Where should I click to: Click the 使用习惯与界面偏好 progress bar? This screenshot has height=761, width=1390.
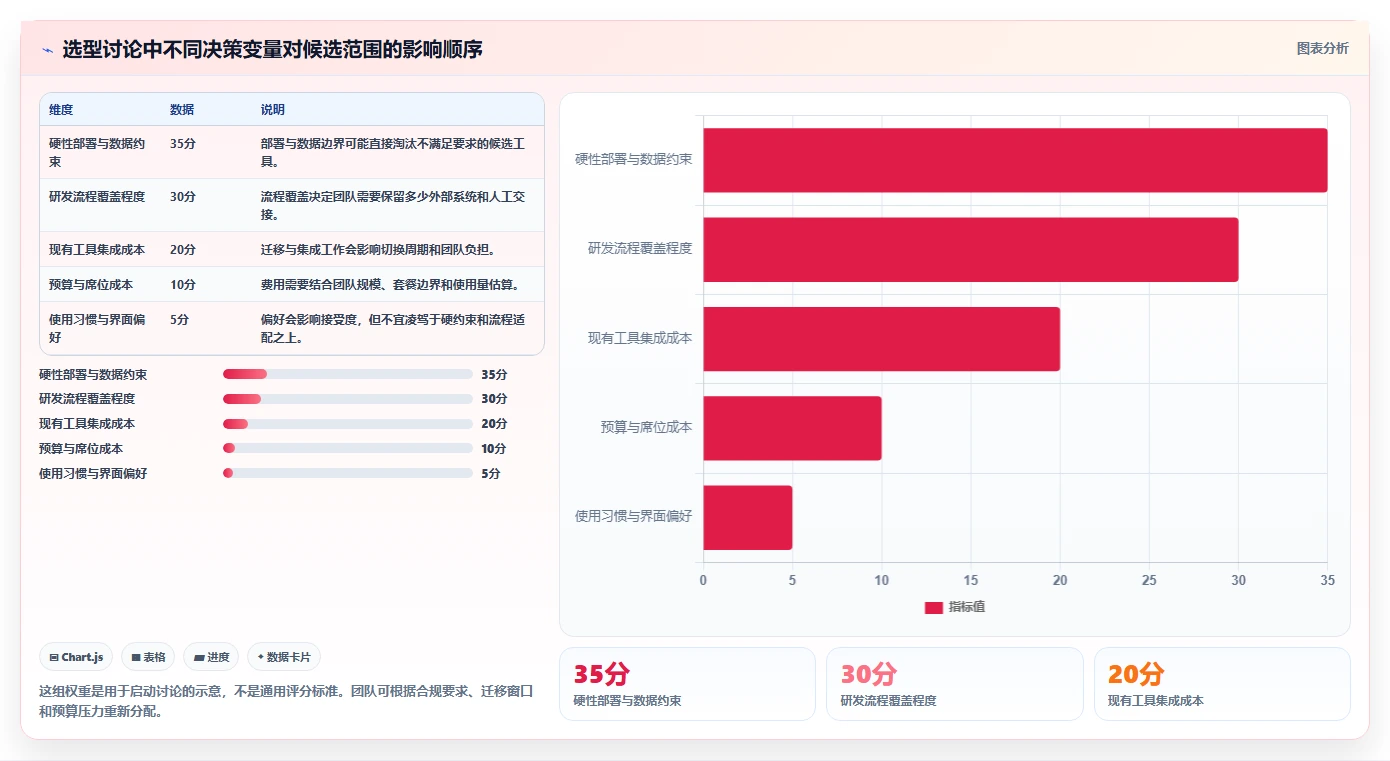coord(347,473)
